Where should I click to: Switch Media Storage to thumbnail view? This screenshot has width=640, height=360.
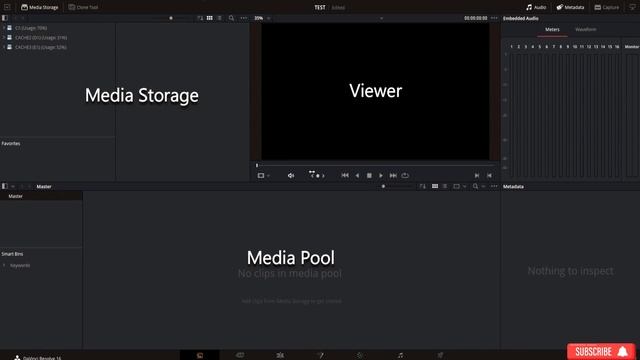coord(209,18)
